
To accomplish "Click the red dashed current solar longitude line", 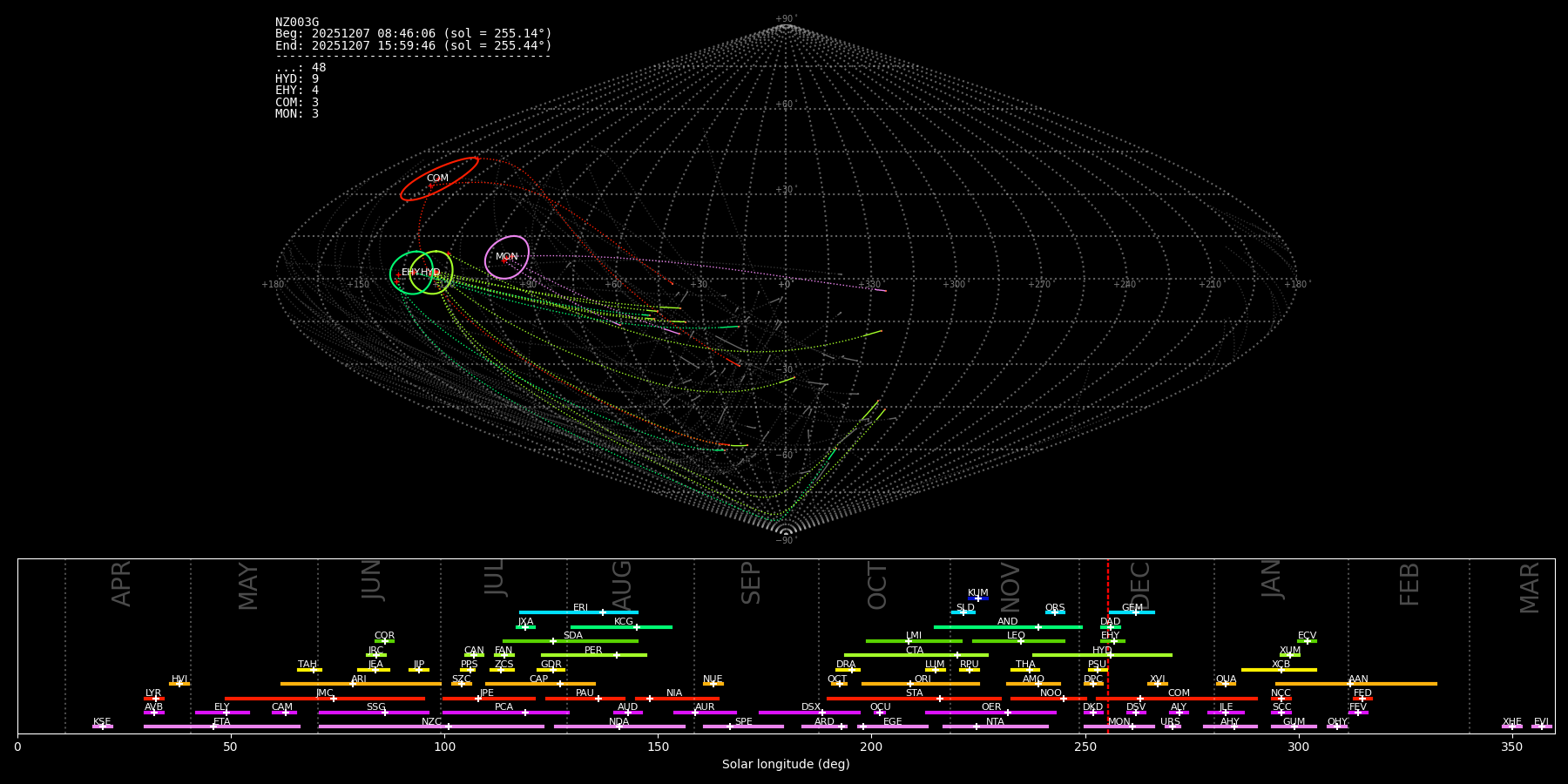I will pyautogui.click(x=1108, y=645).
